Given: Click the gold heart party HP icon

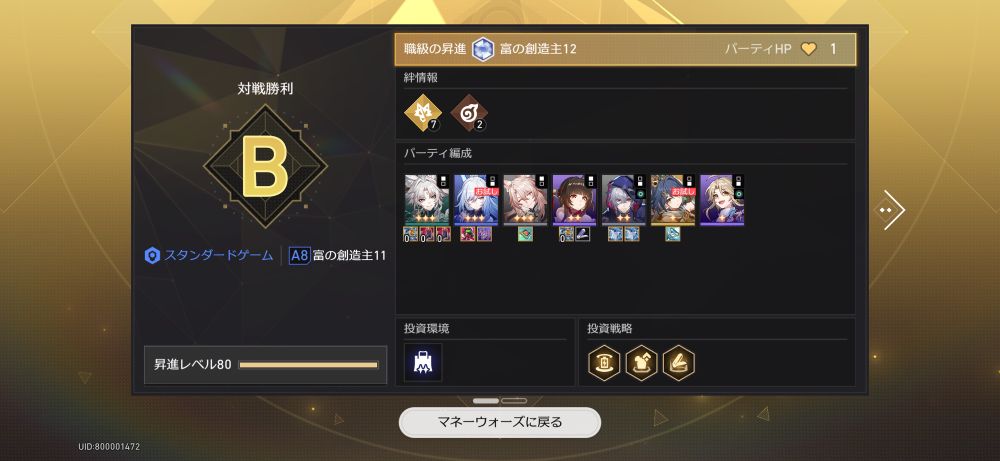Looking at the screenshot, I should [x=809, y=49].
